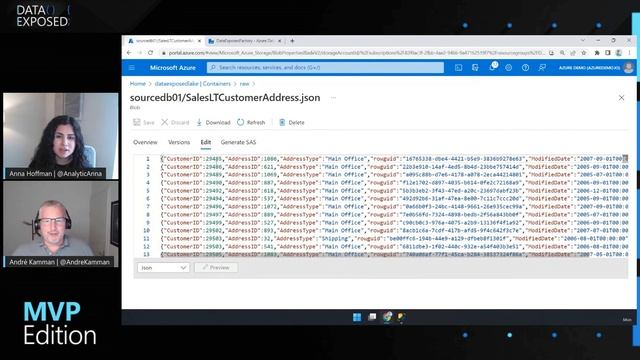The width and height of the screenshot is (640, 360).
Task: Open the browser tab search chevron
Action: click(x=583, y=40)
